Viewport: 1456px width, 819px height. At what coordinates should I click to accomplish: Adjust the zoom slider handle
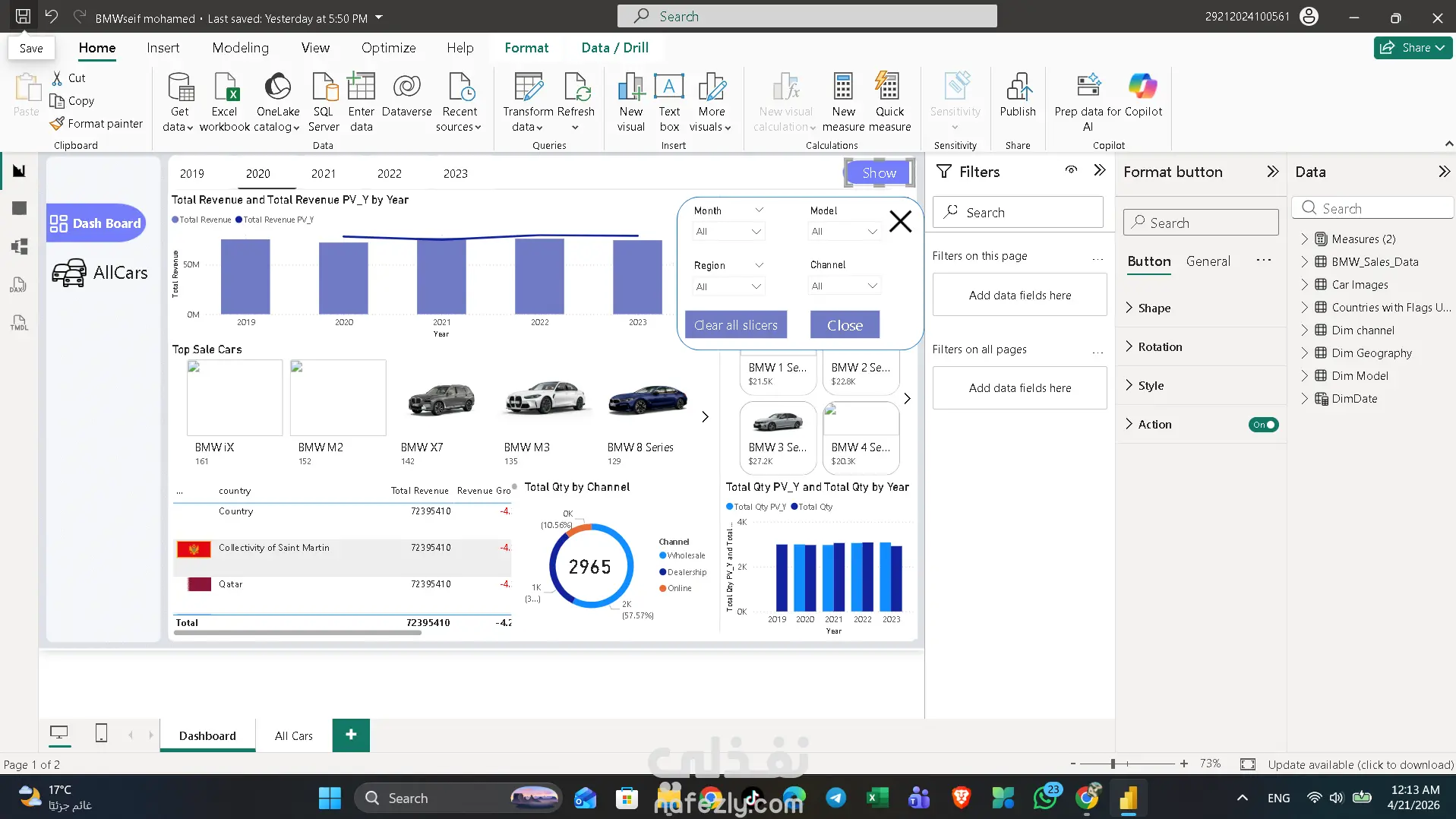pyautogui.click(x=1113, y=764)
